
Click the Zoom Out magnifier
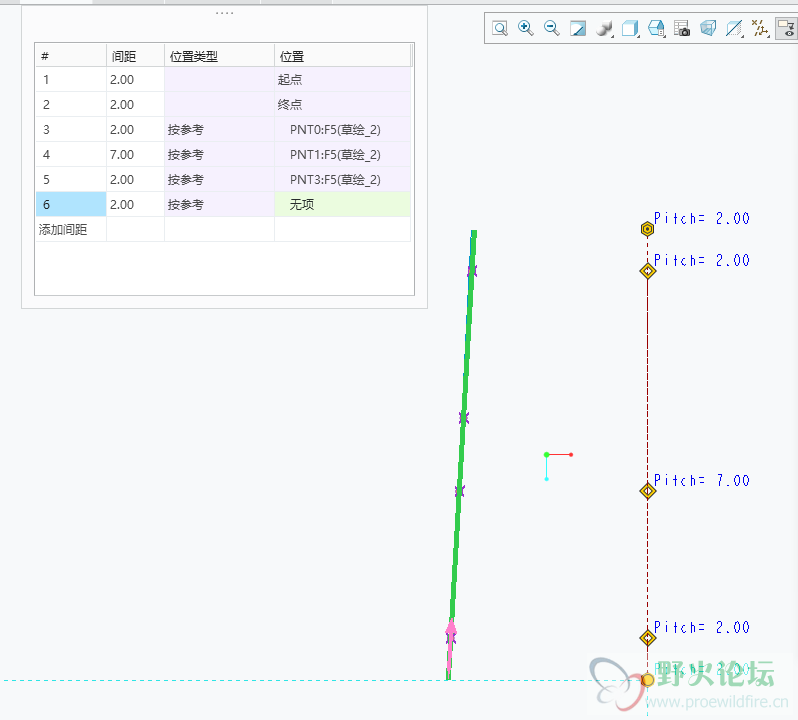coord(552,28)
